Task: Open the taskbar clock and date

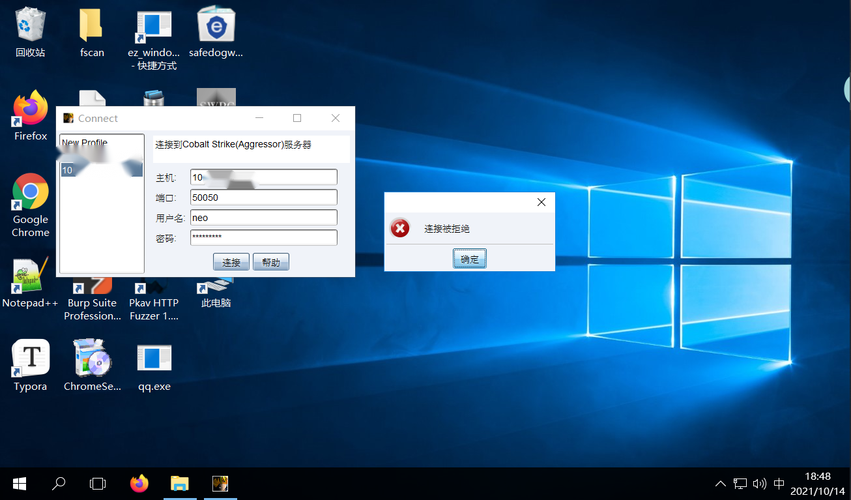Action: pos(818,483)
